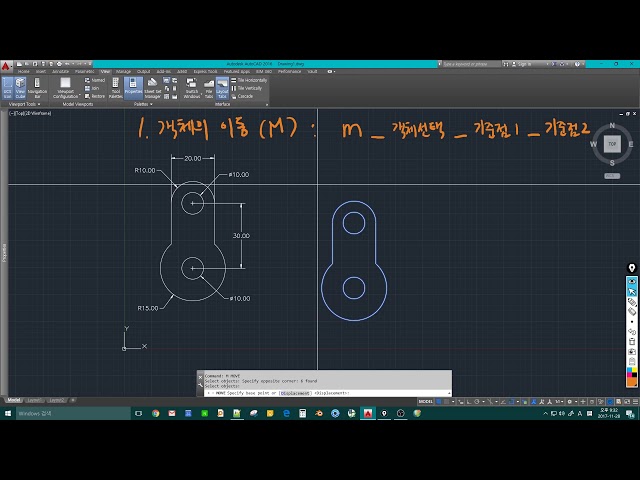Switch to the Layout2 tab
The image size is (640, 480).
(56, 400)
